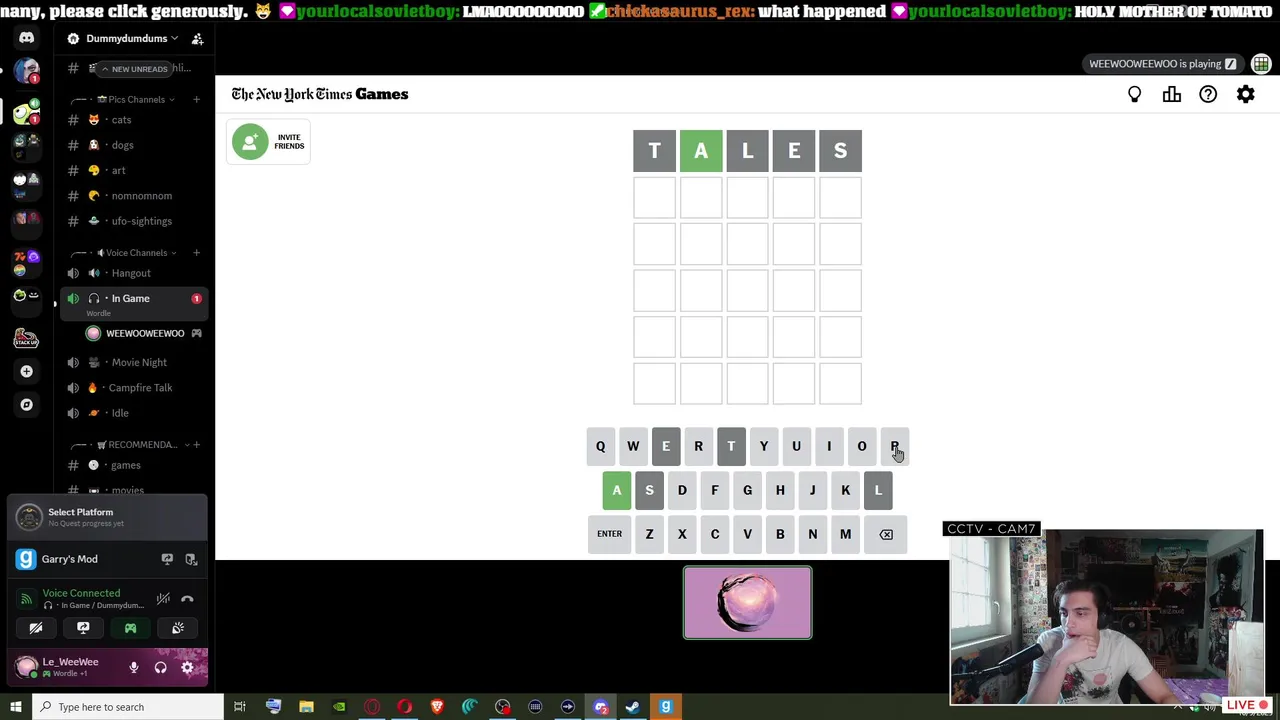Tap the M key on Wordle keyboard
The image size is (1280, 720).
tap(845, 534)
